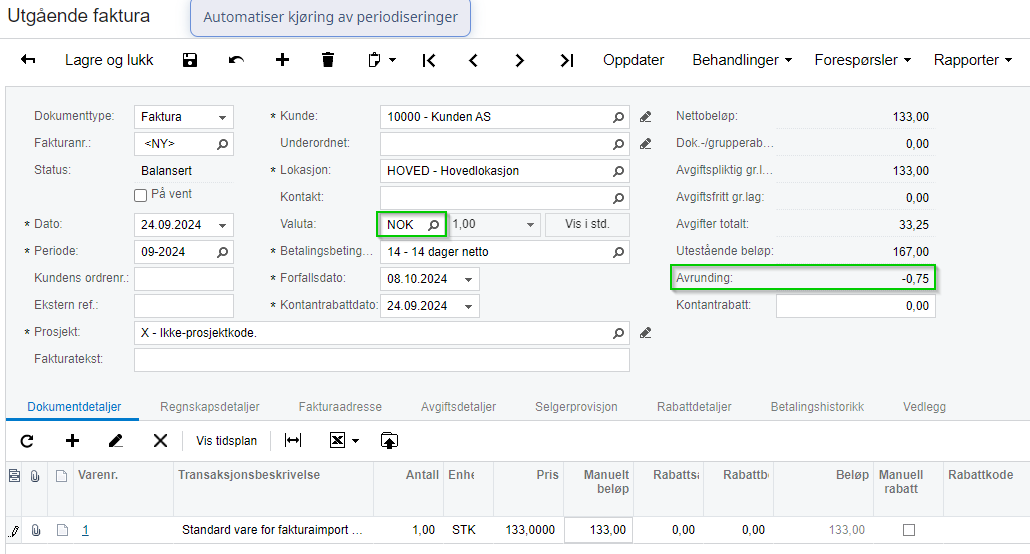Click the Ekstern ref. input field

pos(184,306)
